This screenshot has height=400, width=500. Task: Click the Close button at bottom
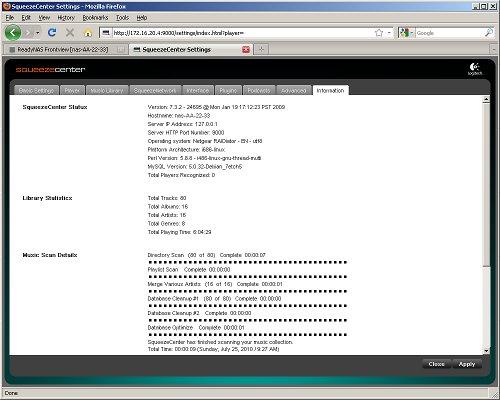436,364
